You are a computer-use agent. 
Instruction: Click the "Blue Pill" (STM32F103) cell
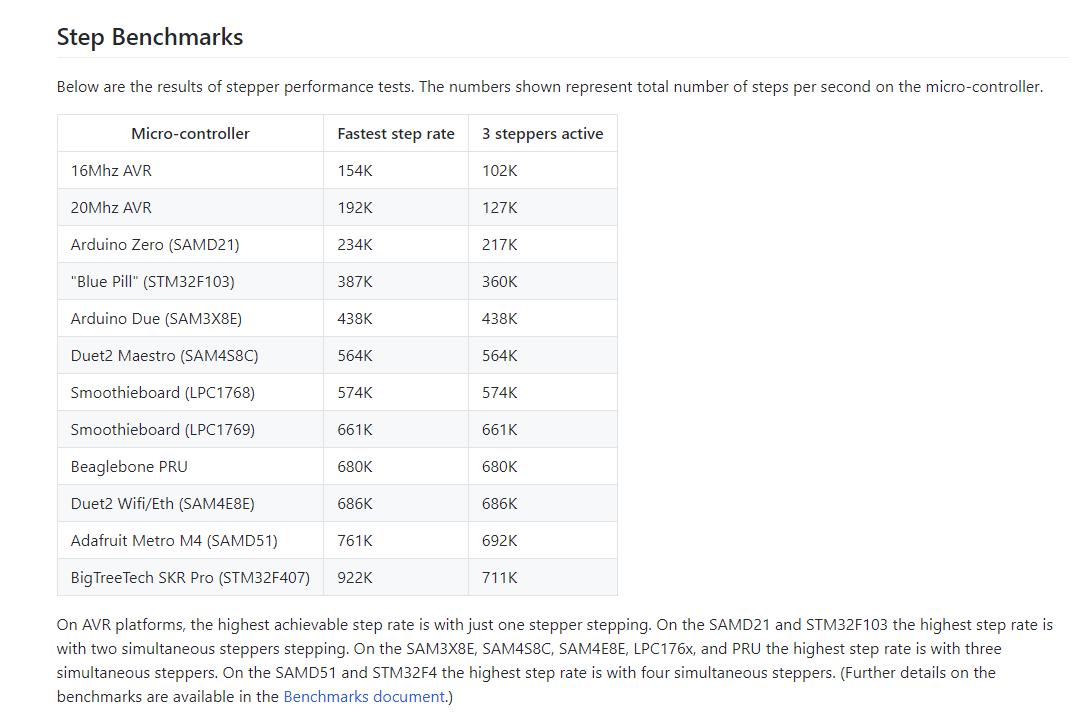point(190,282)
